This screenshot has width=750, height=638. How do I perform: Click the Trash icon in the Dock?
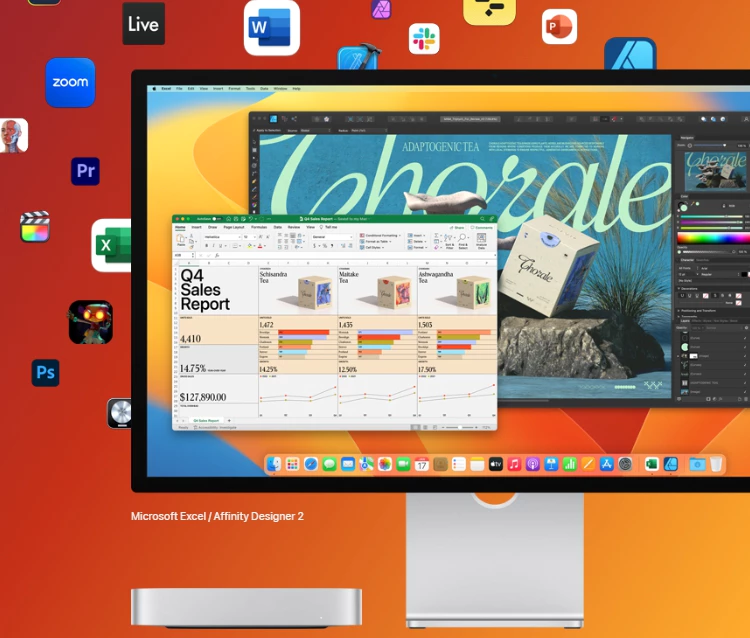(x=716, y=464)
